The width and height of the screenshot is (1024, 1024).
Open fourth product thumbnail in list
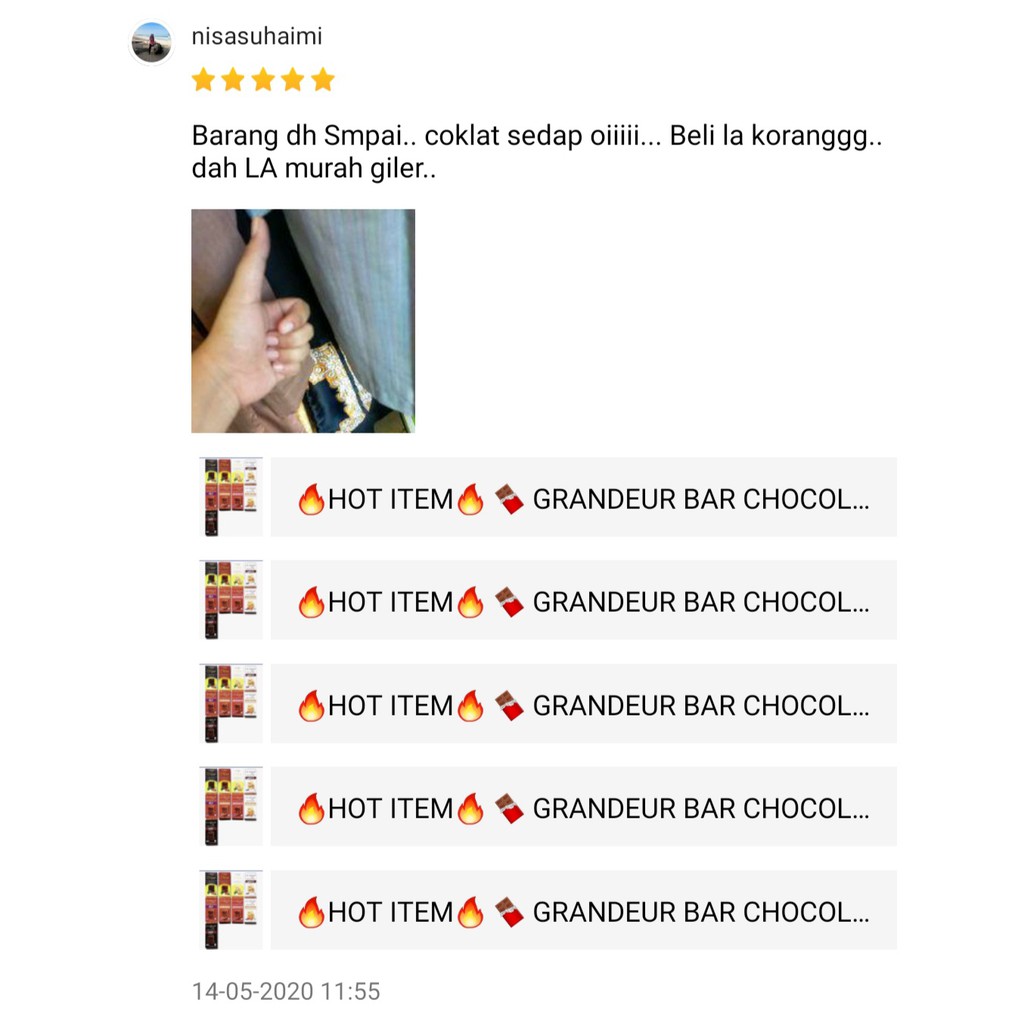[x=231, y=807]
